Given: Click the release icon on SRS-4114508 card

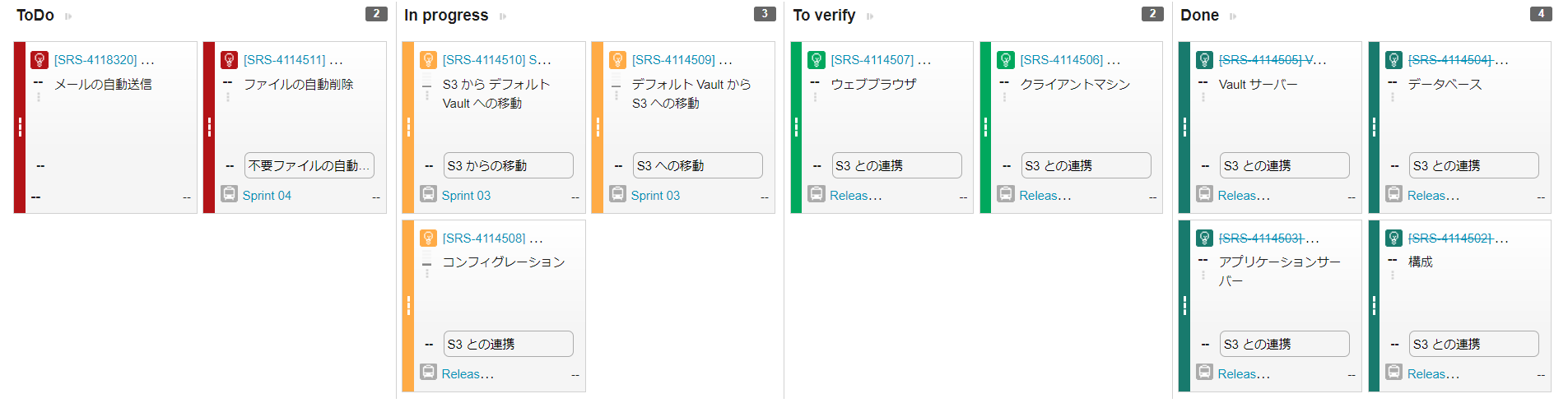Looking at the screenshot, I should coord(428,372).
